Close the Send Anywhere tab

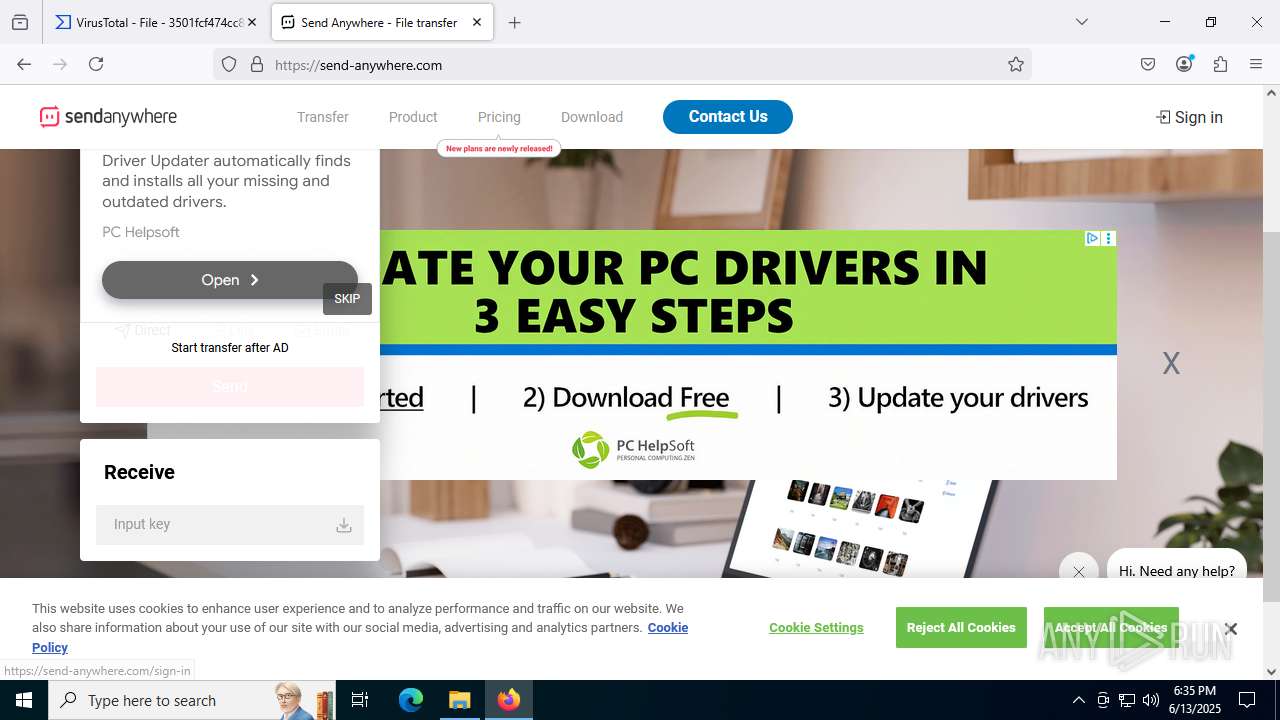[x=477, y=22]
